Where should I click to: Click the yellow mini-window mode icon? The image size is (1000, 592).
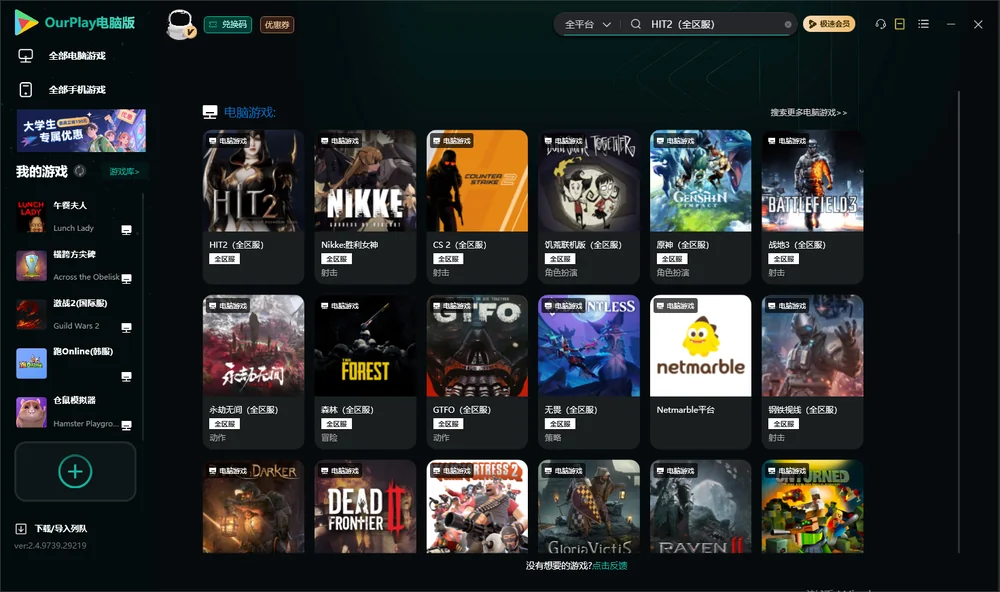[900, 24]
